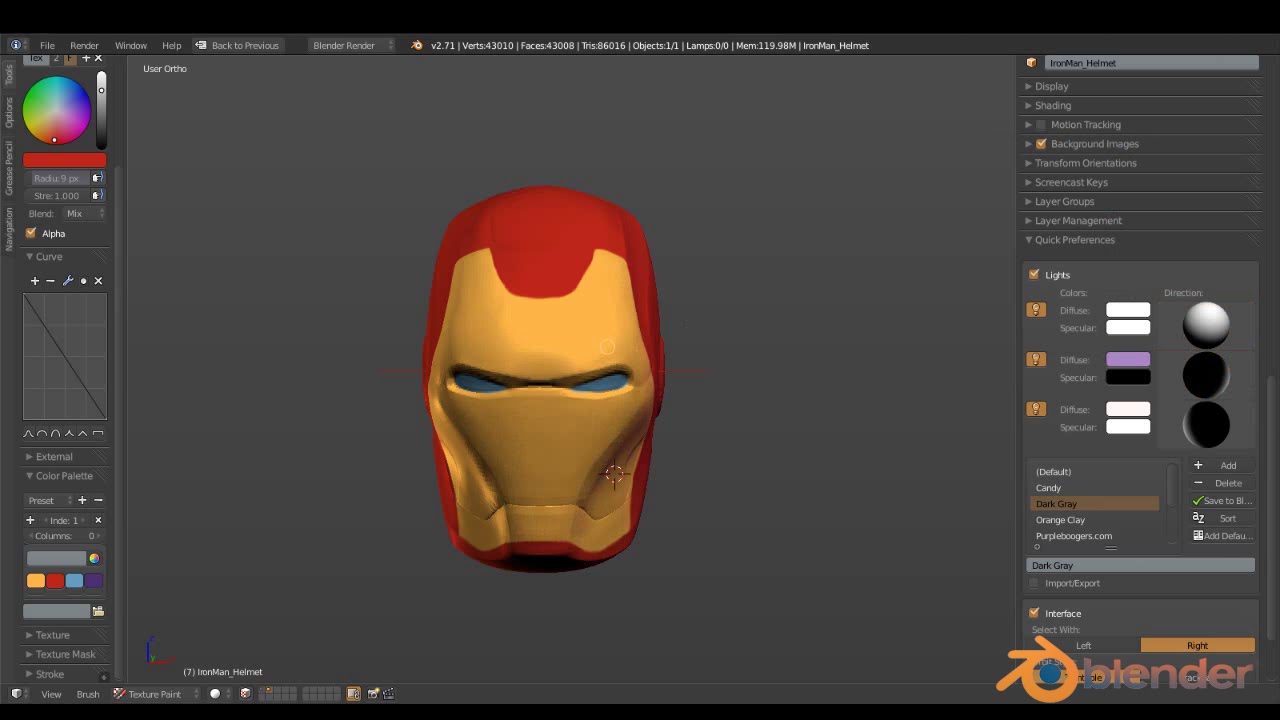The height and width of the screenshot is (720, 1280).
Task: Select the Candy theme in the list
Action: click(1095, 488)
